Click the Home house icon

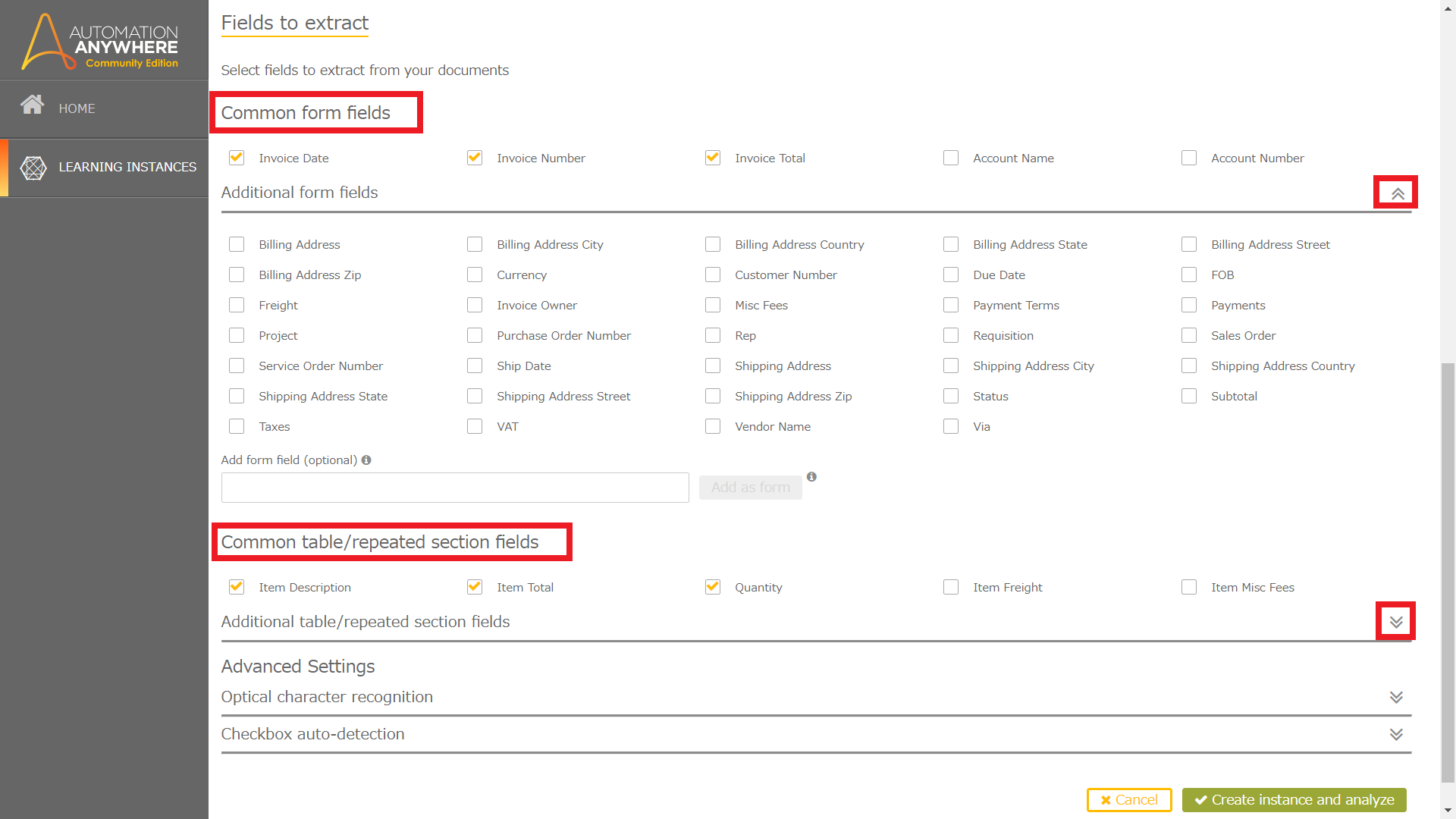point(32,104)
